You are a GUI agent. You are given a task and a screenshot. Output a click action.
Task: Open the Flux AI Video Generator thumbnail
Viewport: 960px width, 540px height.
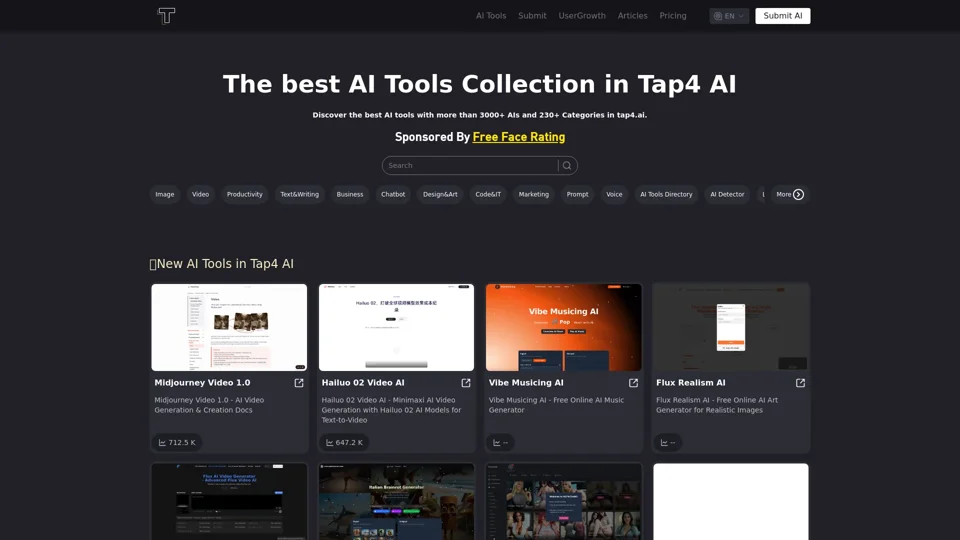(x=229, y=501)
